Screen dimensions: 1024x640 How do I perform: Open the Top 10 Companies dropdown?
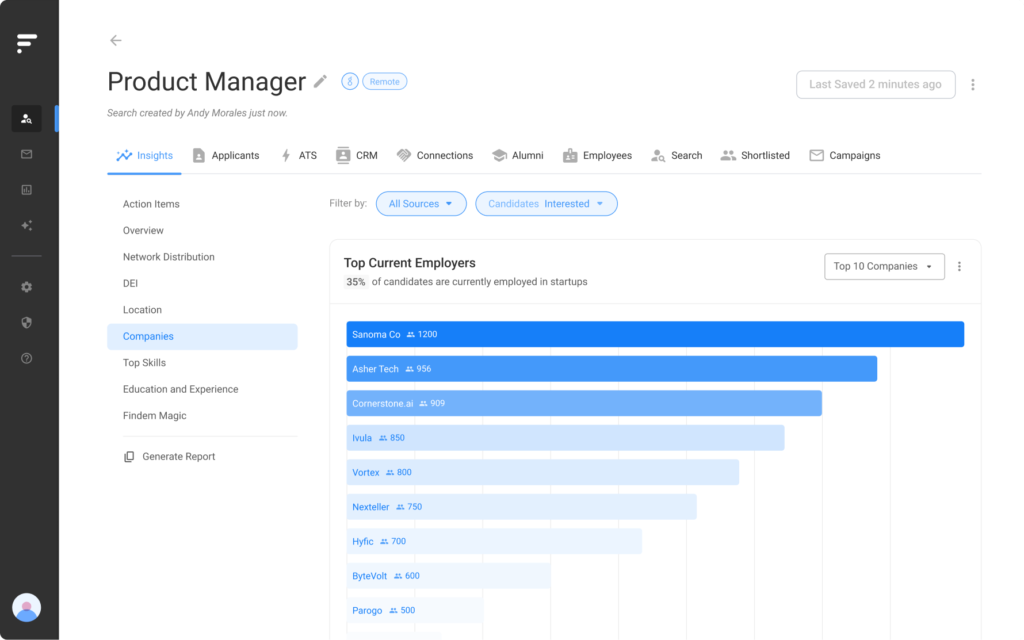(884, 266)
